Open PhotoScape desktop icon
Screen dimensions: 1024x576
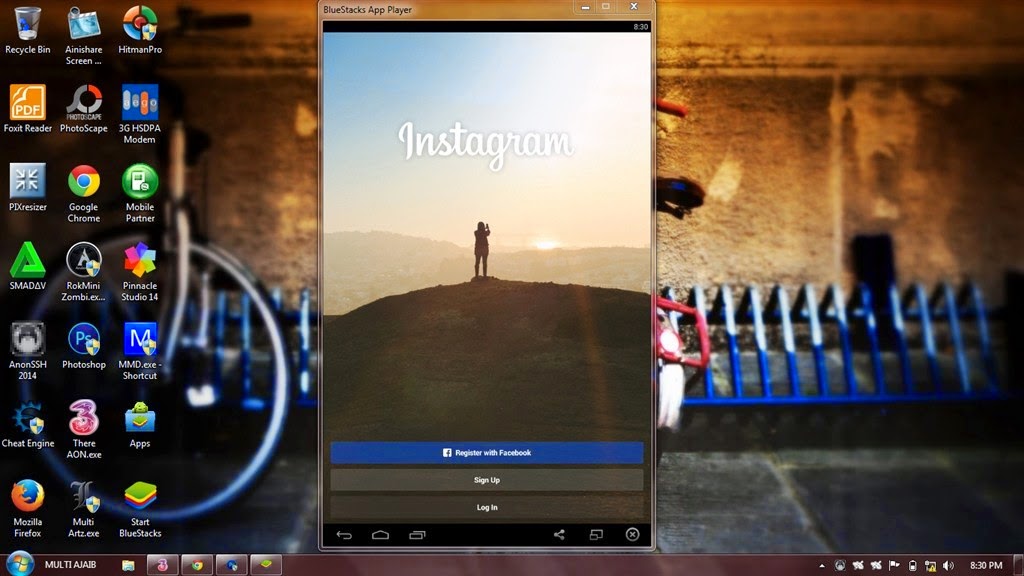pos(84,109)
